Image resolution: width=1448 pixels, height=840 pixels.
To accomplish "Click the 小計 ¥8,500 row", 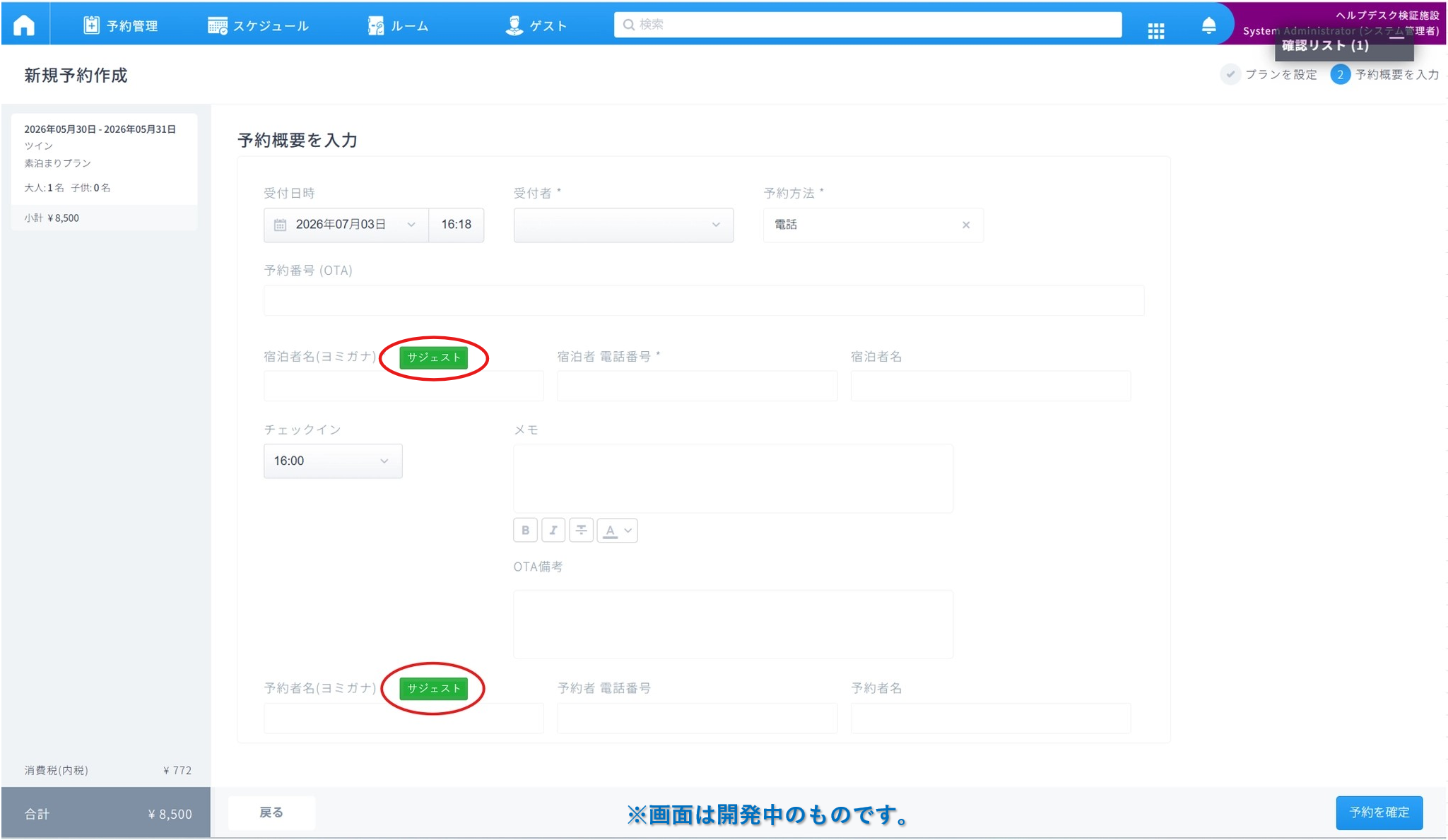I will 105,218.
